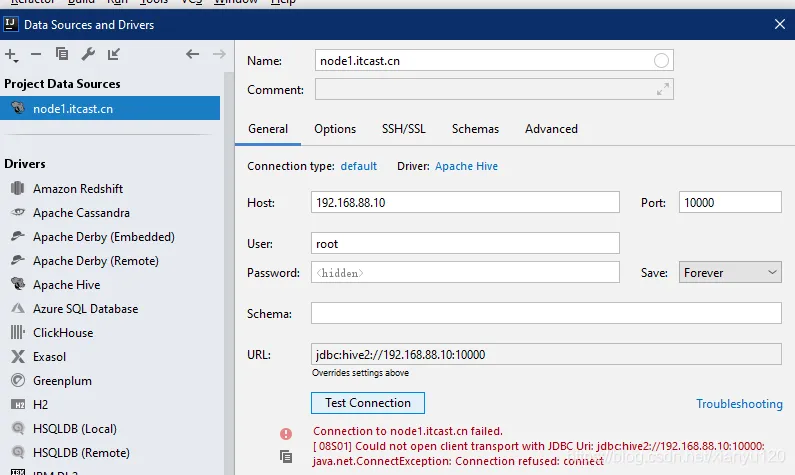Click the left panel vertical scrollbar
Screen dimensions: 795x475
229,274
